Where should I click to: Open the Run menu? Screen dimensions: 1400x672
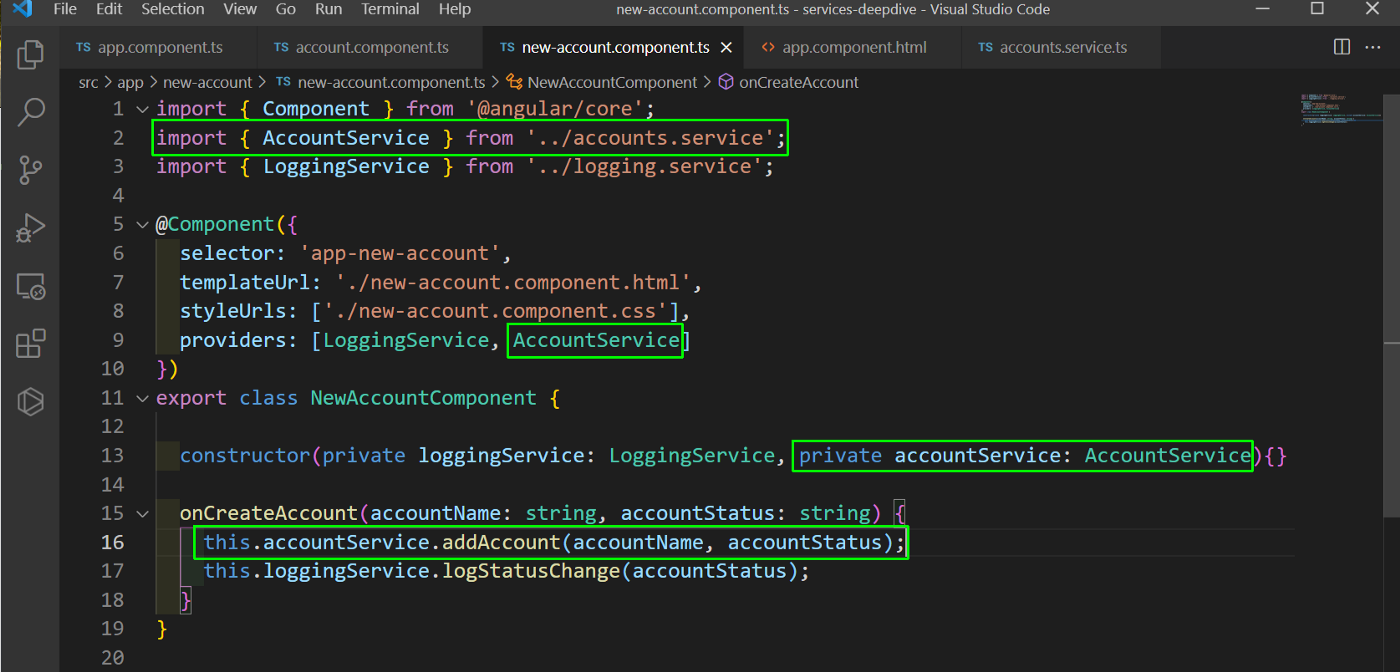[328, 9]
